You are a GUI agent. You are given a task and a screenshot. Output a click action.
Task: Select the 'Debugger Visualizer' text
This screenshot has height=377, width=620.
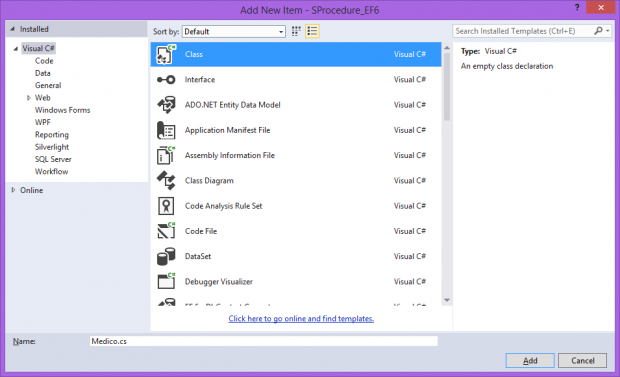click(219, 282)
